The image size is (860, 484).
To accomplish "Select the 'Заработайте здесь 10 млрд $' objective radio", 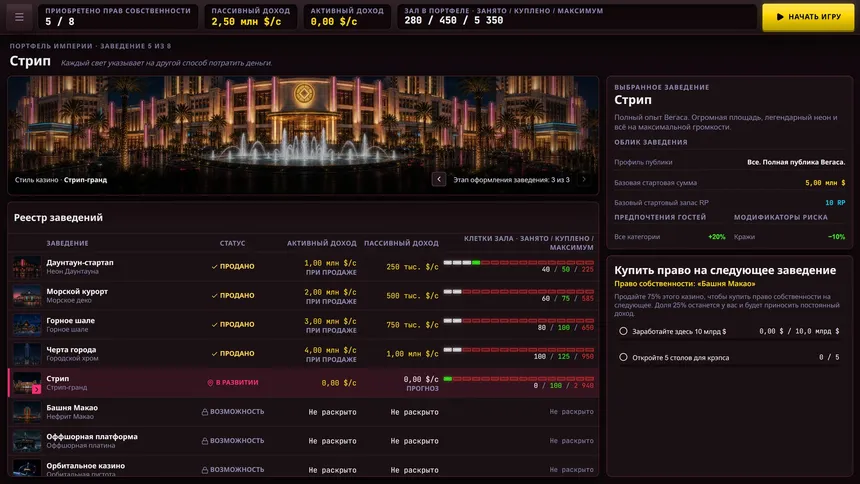I will click(x=623, y=331).
